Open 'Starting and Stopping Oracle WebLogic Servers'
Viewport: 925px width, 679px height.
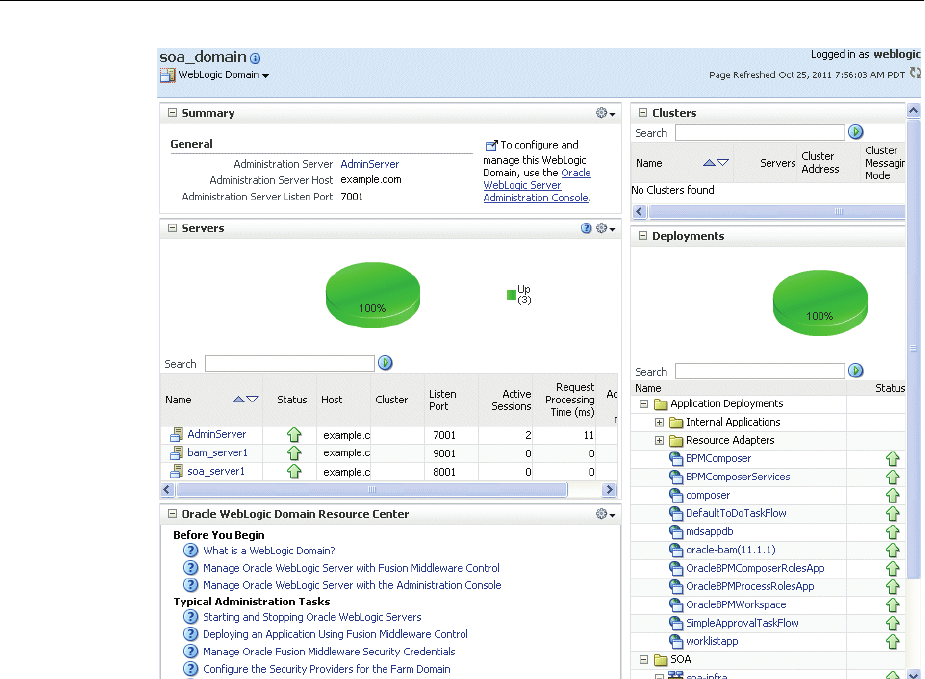(312, 617)
